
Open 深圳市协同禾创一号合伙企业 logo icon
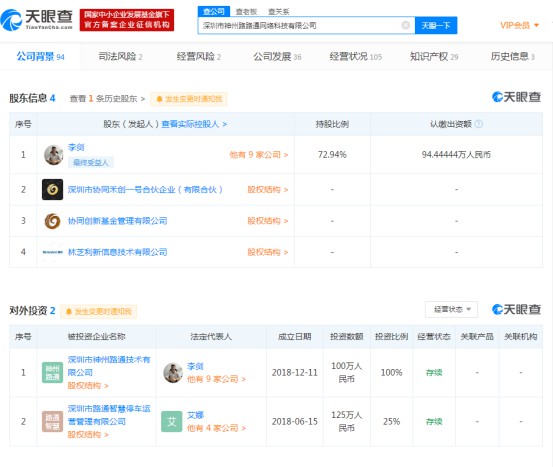coord(53,189)
